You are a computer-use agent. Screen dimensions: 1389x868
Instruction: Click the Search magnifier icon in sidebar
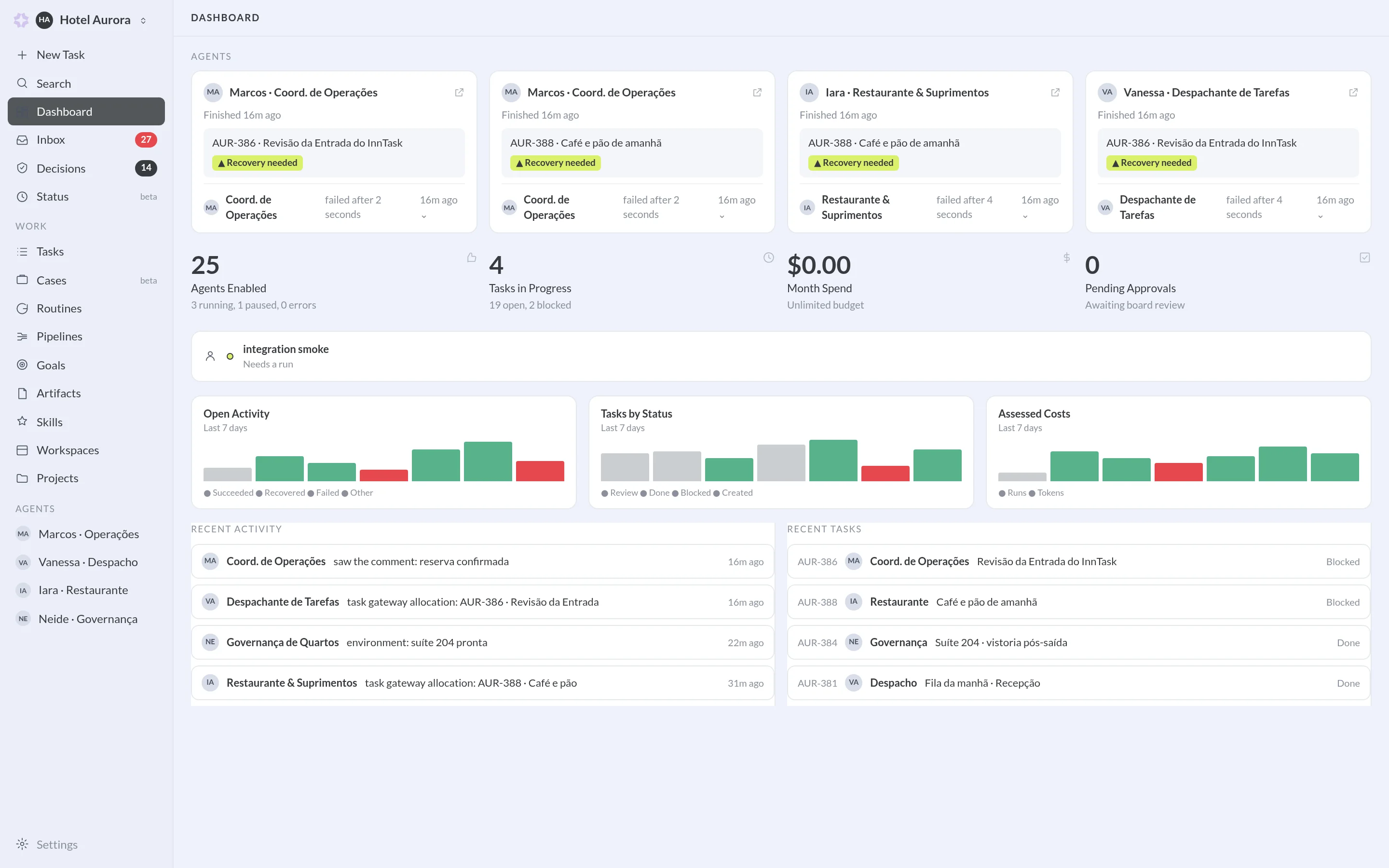click(22, 83)
